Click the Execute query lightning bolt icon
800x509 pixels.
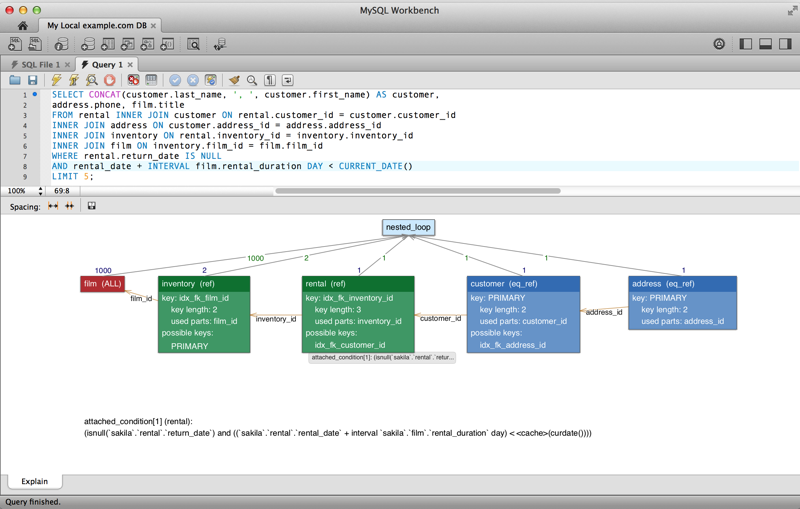pos(56,80)
